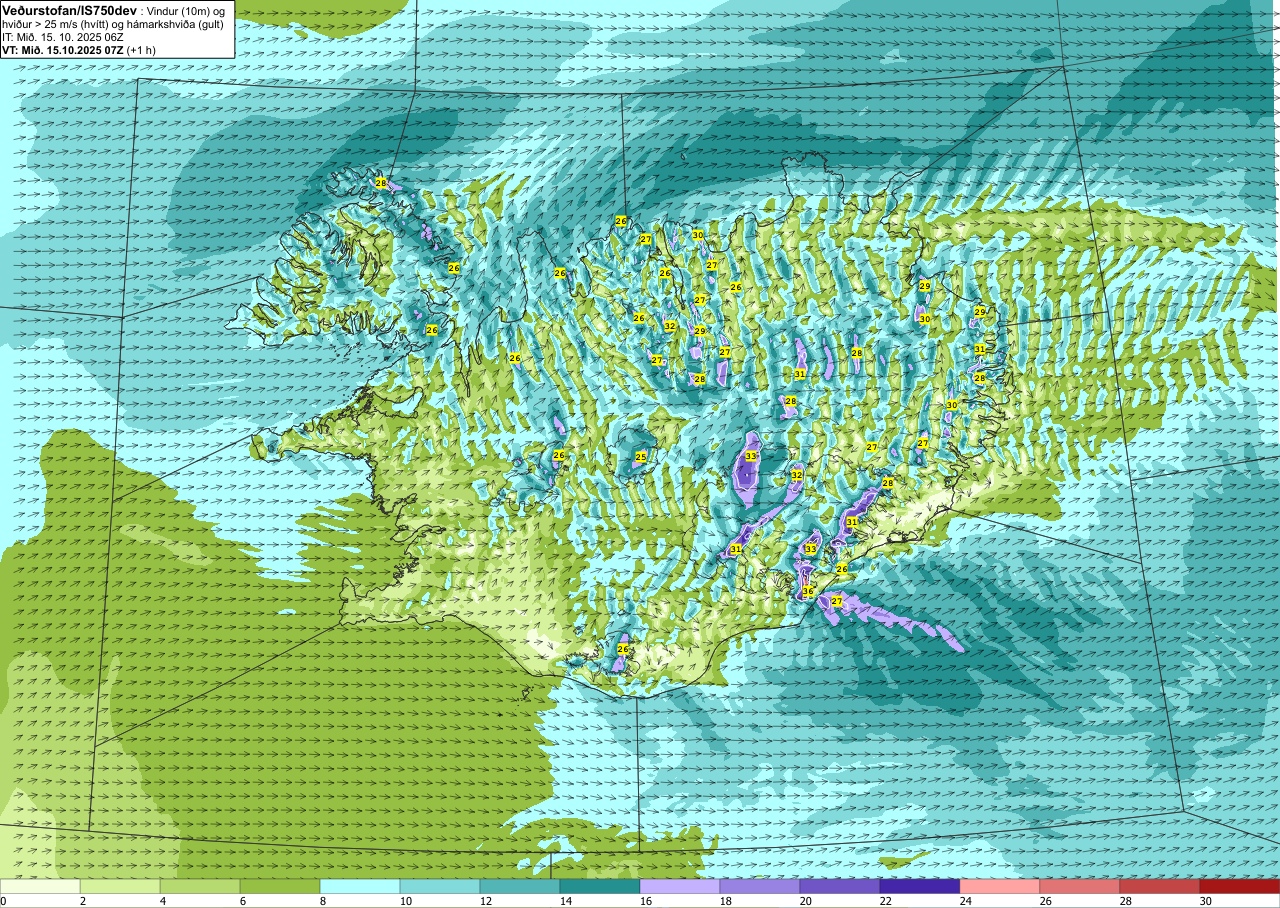Pick the 4–6 m/s green legend swatch
The height and width of the screenshot is (908, 1280).
(200, 886)
